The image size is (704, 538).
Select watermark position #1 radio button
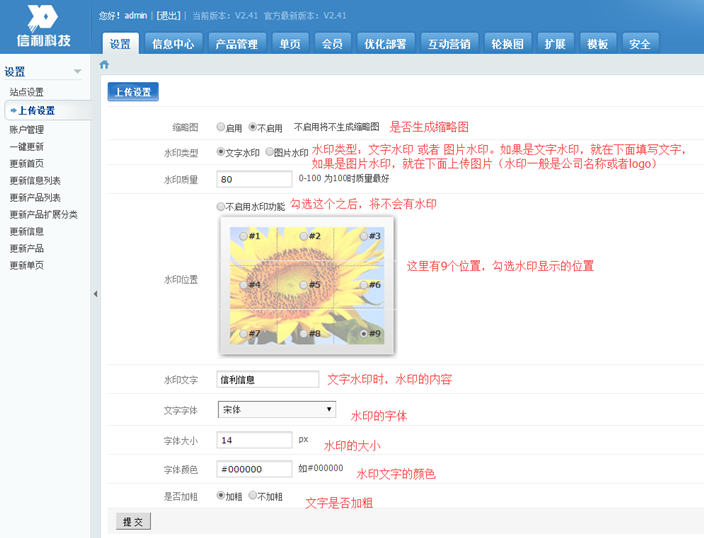point(243,236)
